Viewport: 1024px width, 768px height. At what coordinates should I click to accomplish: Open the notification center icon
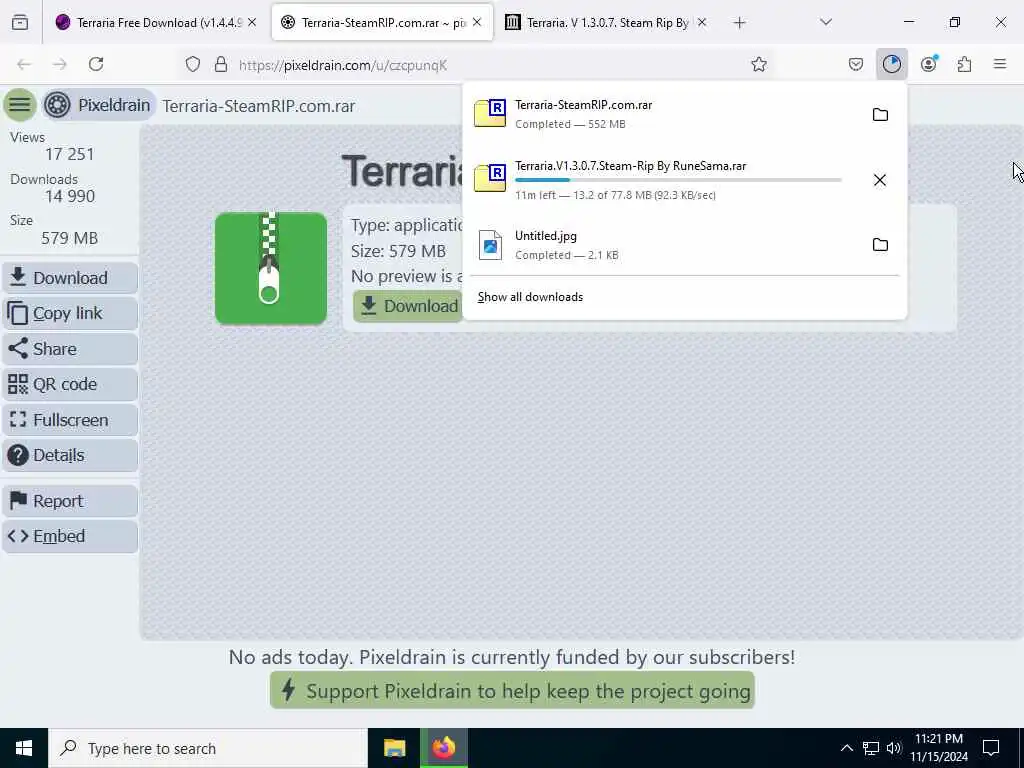tap(991, 748)
